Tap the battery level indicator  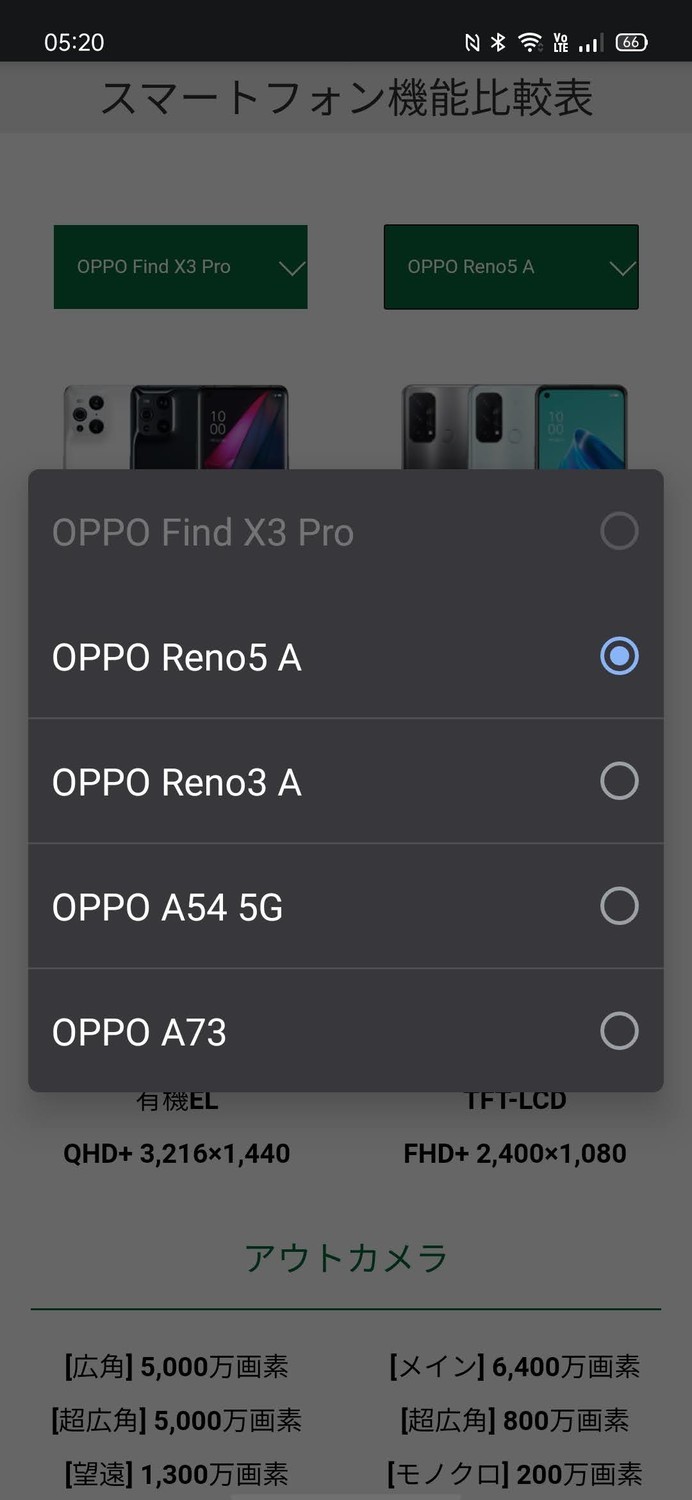coord(631,42)
